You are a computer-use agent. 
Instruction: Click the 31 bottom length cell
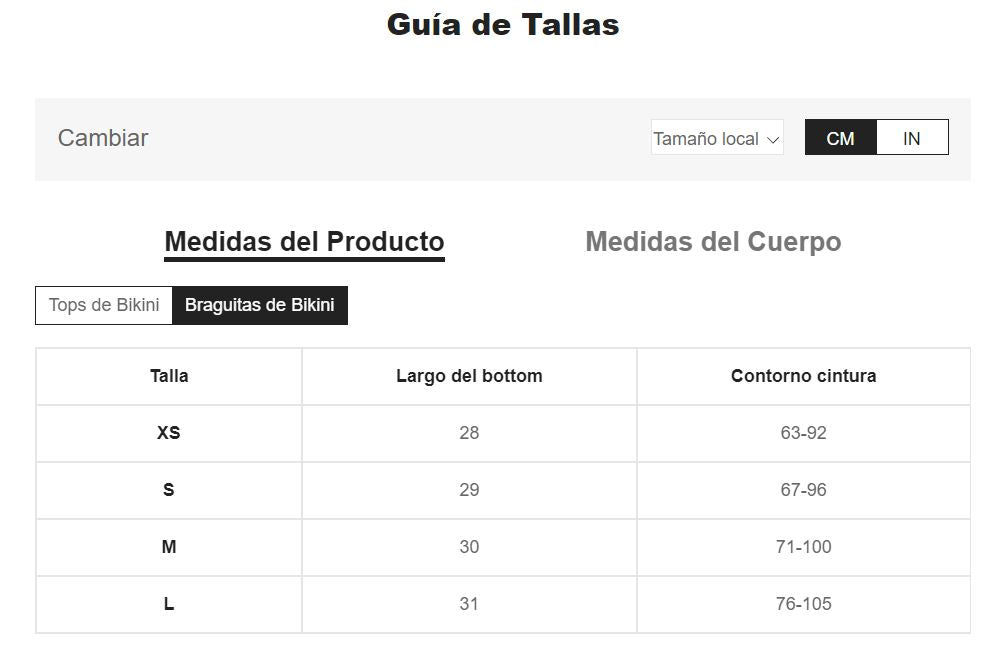point(469,604)
